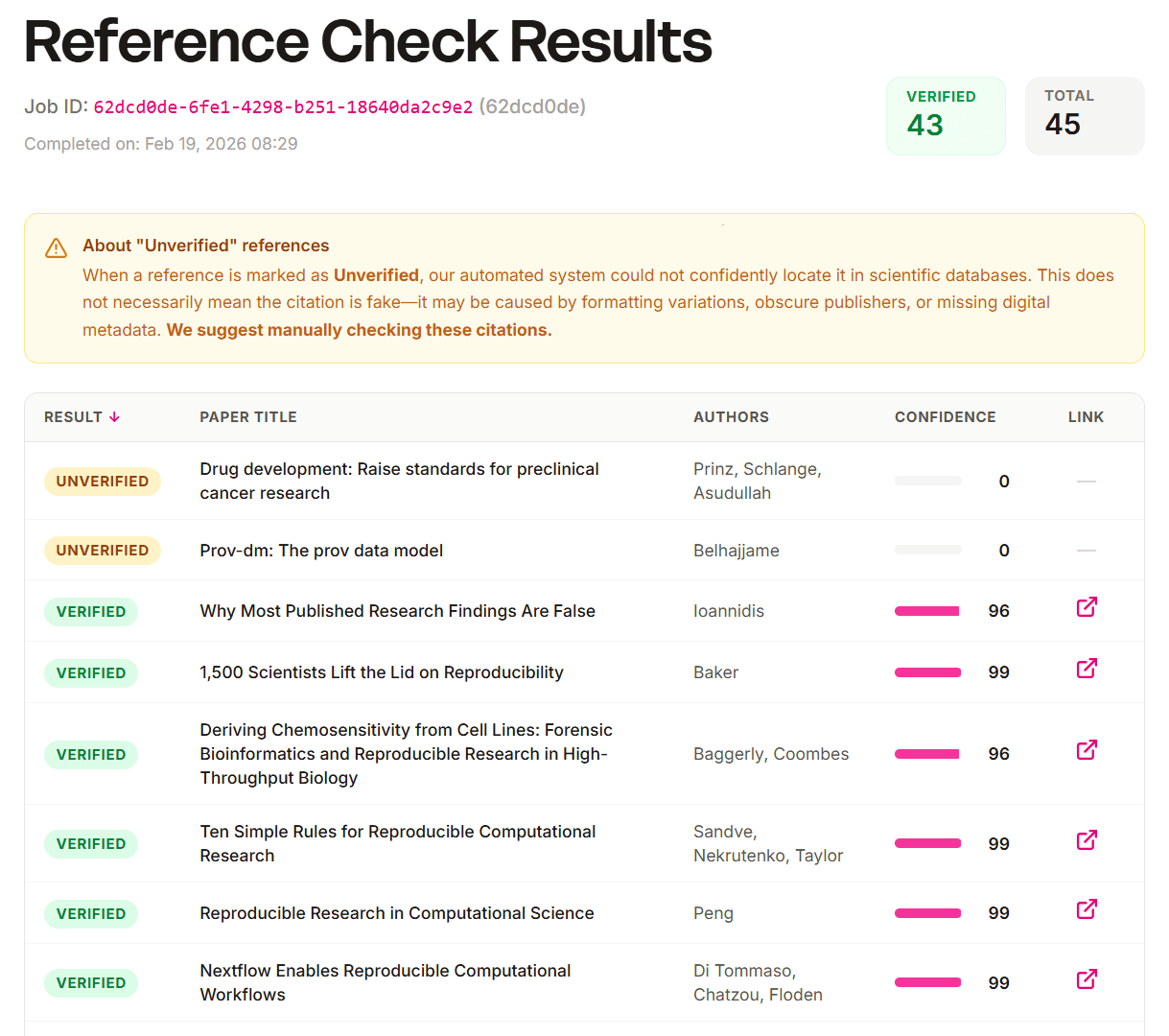The image size is (1169, 1036).
Task: Select the Prov-dm paper title
Action: (x=320, y=551)
